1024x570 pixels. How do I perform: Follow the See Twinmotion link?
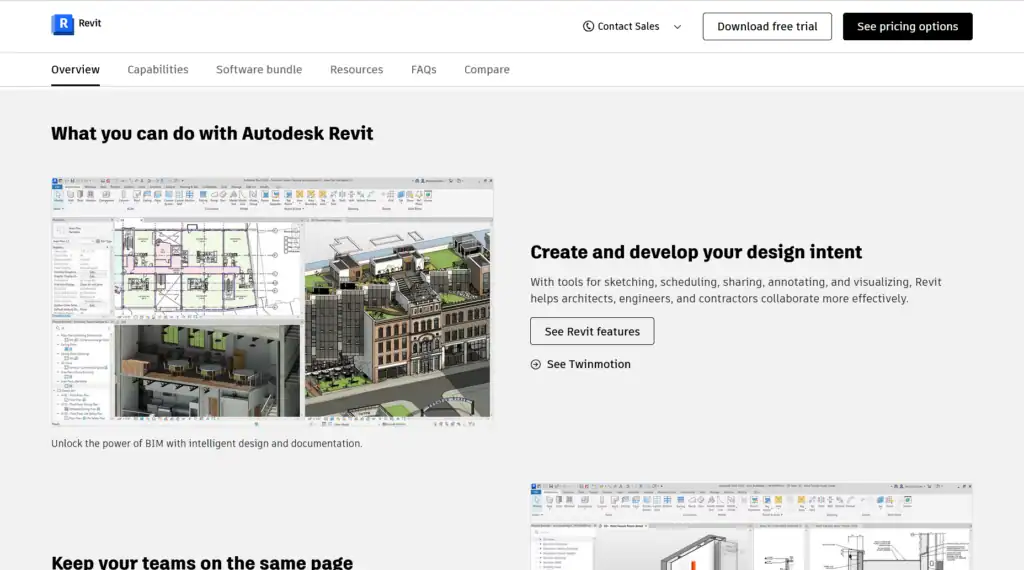coord(588,364)
